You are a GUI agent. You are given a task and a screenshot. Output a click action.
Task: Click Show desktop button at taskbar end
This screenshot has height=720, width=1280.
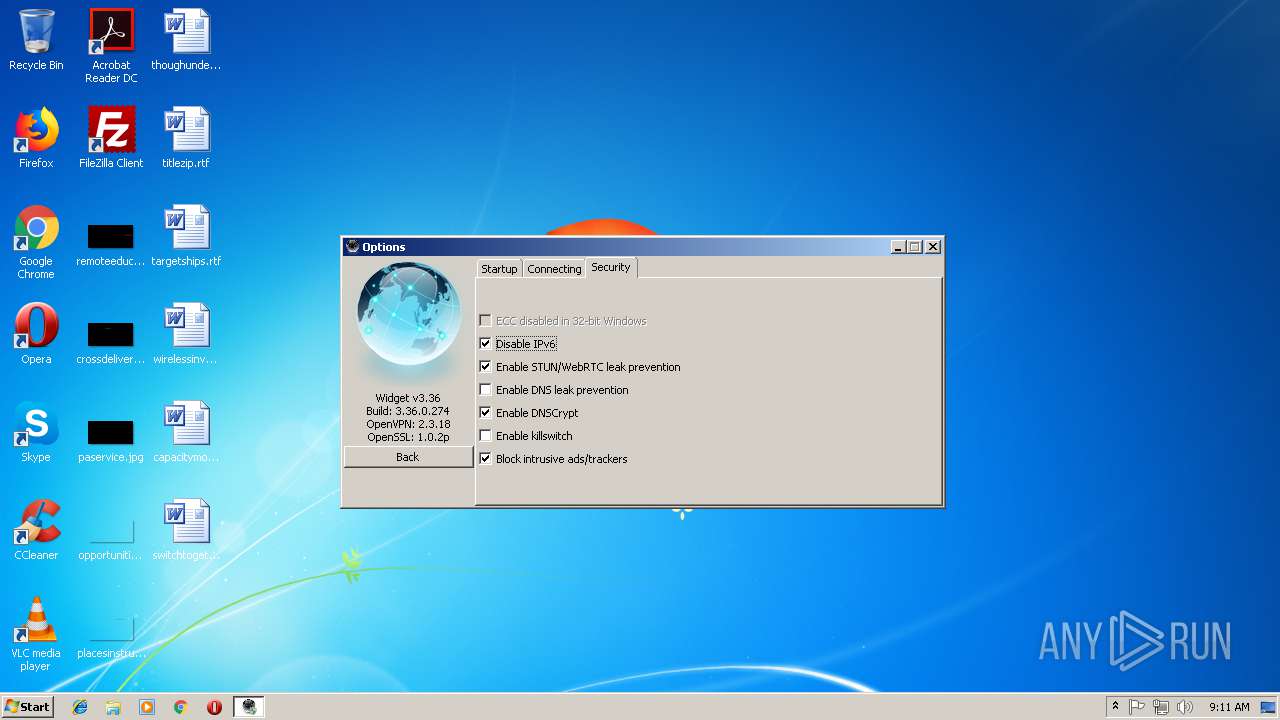point(1269,707)
